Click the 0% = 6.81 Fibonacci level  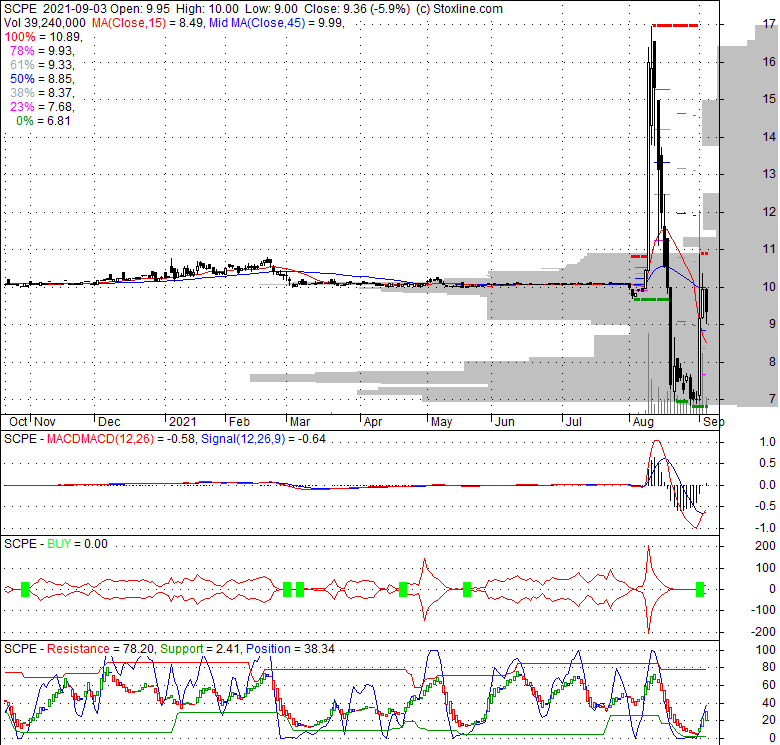(43, 120)
